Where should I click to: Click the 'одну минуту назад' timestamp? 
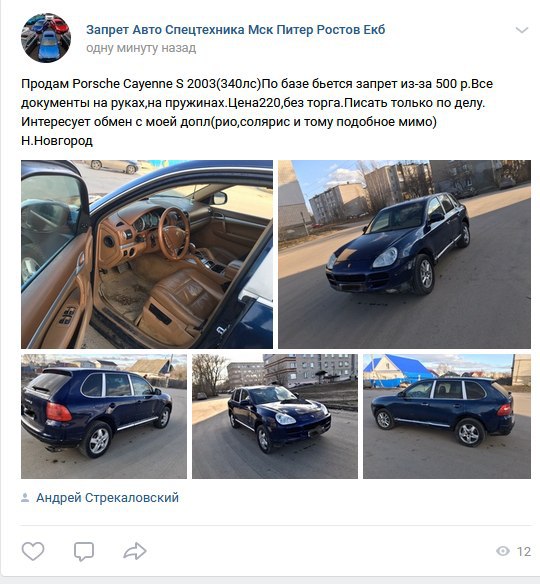pos(141,48)
